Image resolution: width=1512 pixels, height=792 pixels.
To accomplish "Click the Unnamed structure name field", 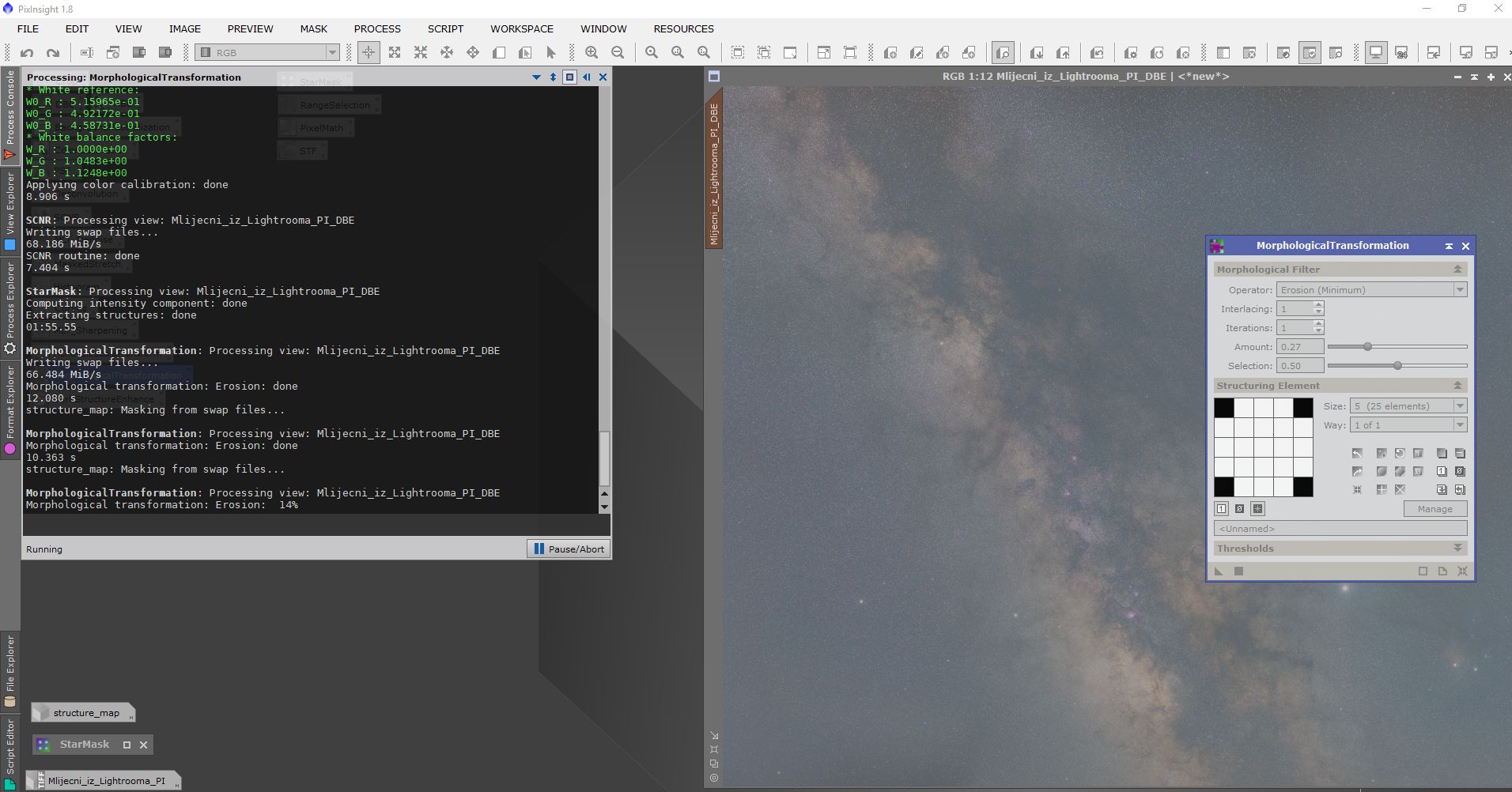I will click(x=1340, y=529).
